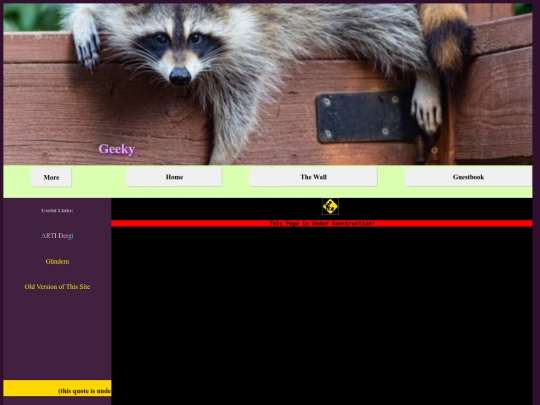Open the ARTI Dergi link
The image size is (540, 405).
click(x=57, y=236)
